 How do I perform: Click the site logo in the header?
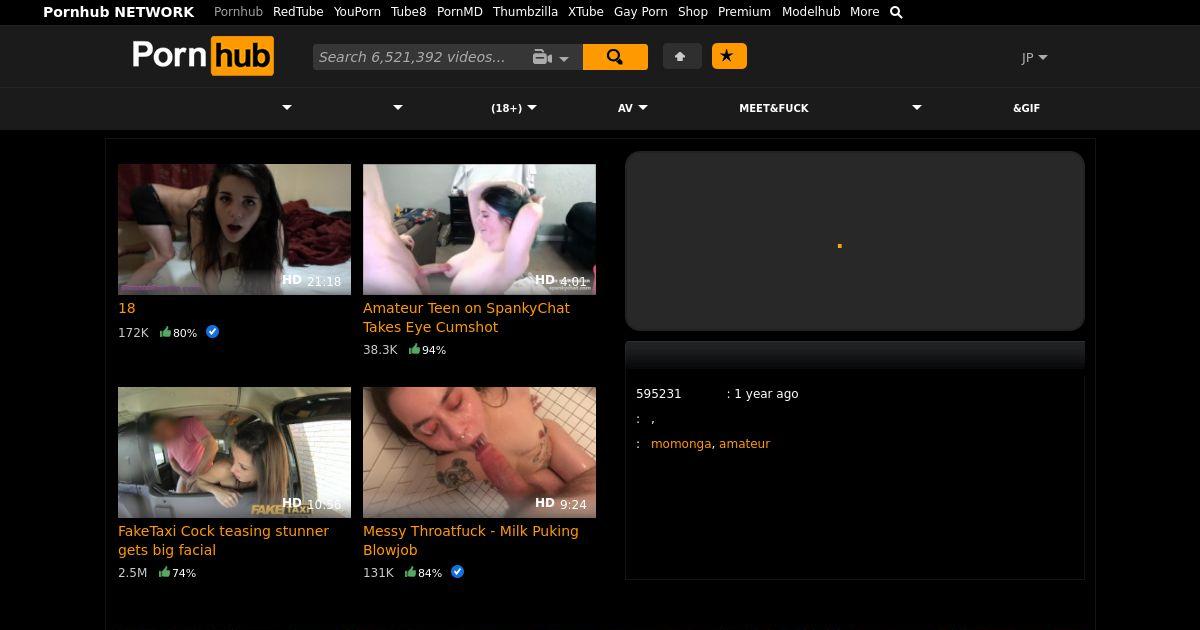(x=203, y=56)
